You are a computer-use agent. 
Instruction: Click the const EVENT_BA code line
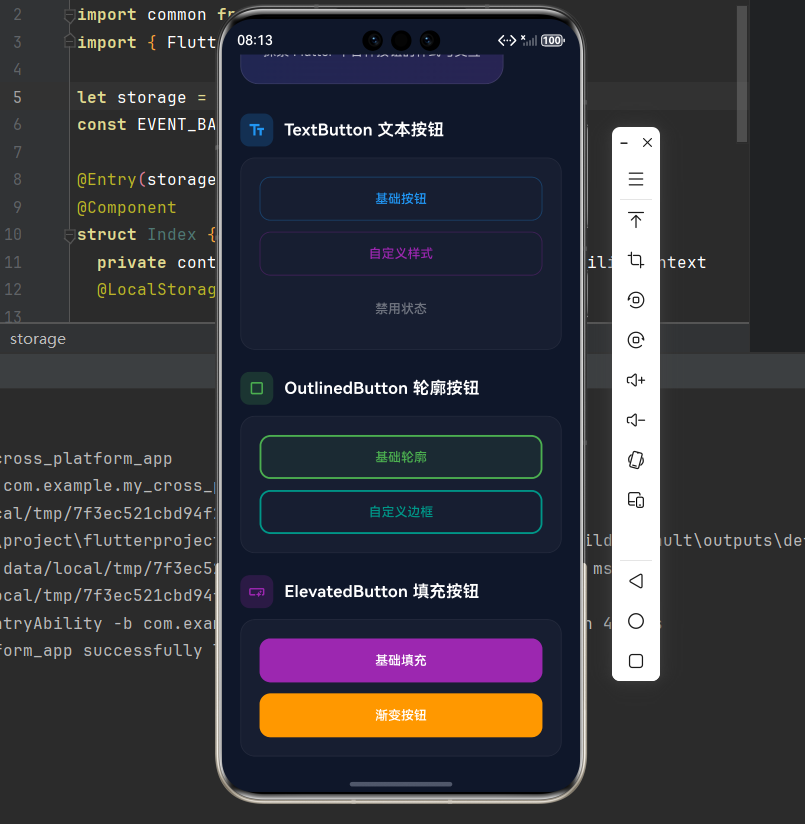(x=147, y=125)
